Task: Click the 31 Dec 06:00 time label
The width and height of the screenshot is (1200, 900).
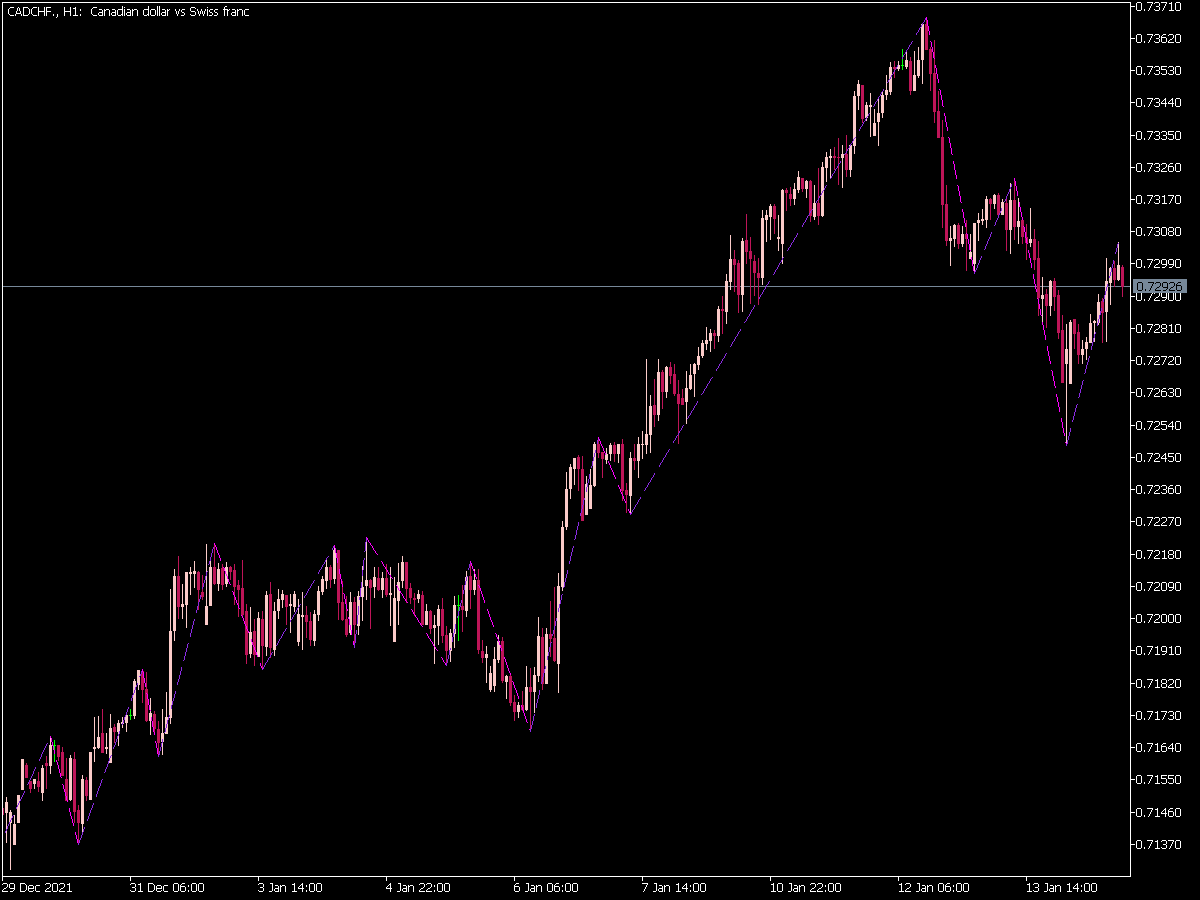Action: (167, 887)
